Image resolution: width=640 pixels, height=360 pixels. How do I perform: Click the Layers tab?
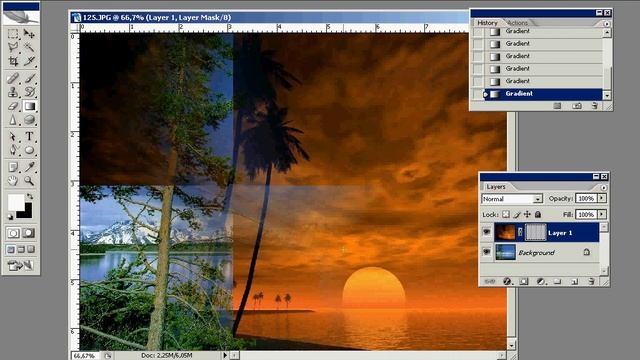coord(496,187)
